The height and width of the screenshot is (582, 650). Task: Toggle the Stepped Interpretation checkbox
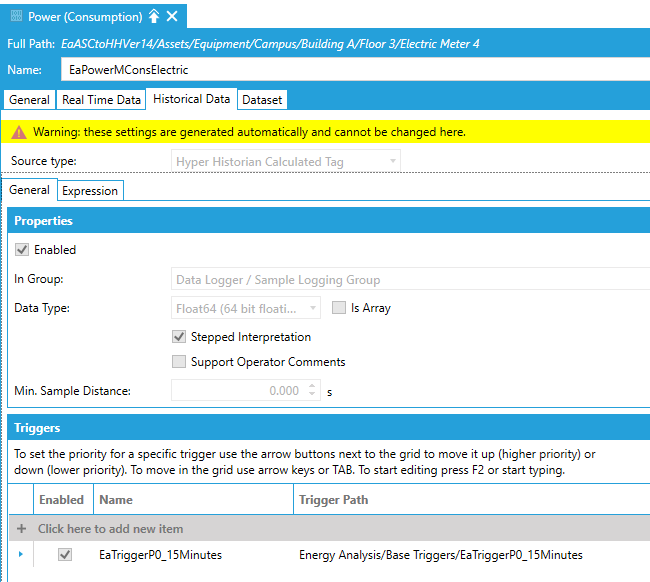pos(179,337)
